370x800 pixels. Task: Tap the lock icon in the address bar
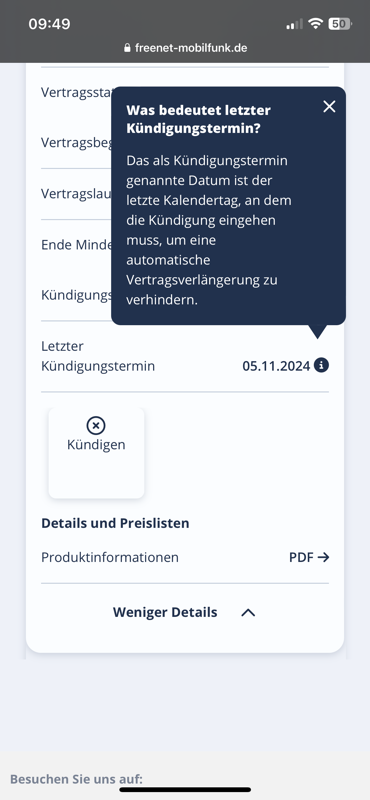(x=128, y=48)
